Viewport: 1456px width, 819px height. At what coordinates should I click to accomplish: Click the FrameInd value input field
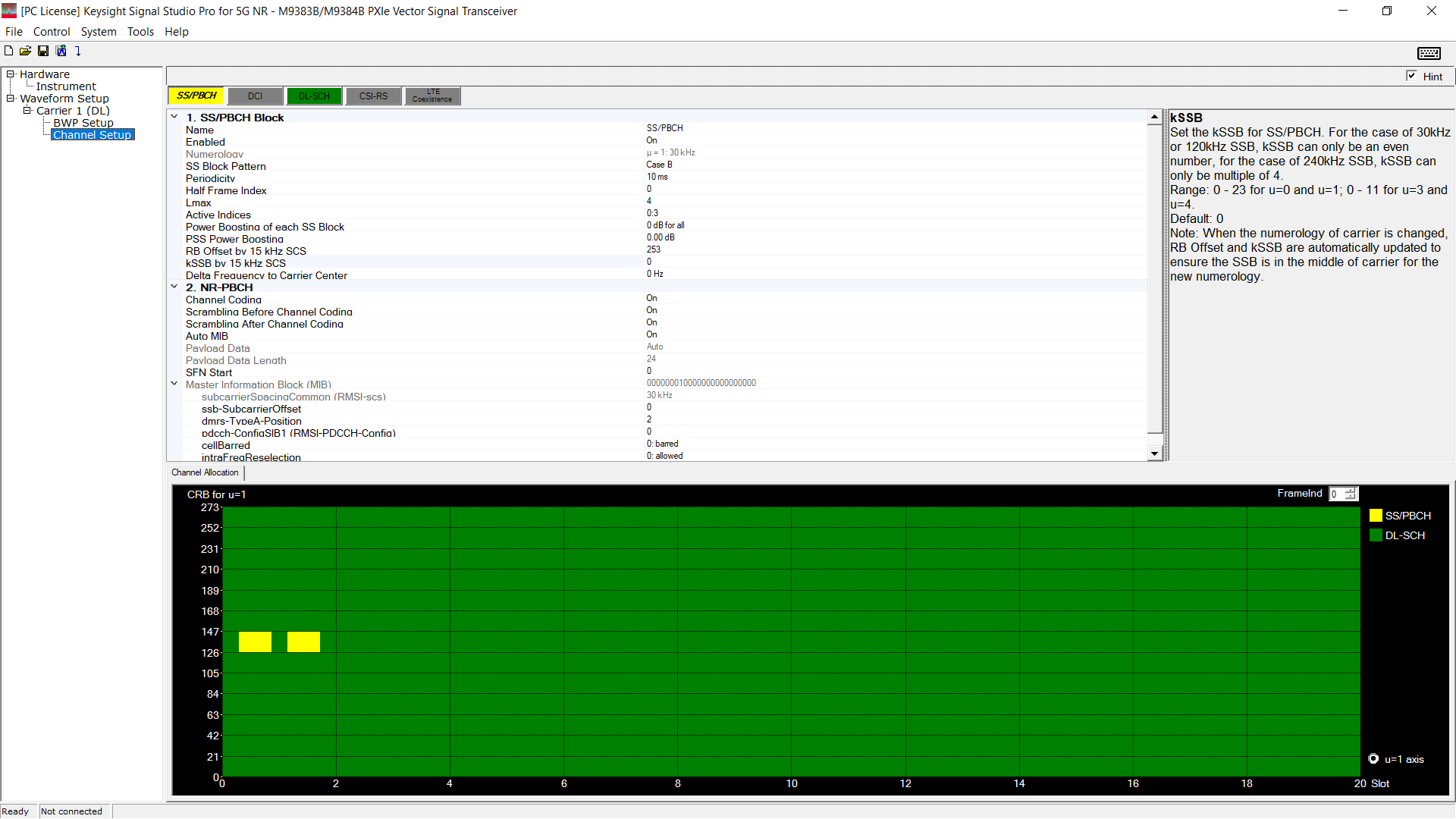(x=1337, y=494)
